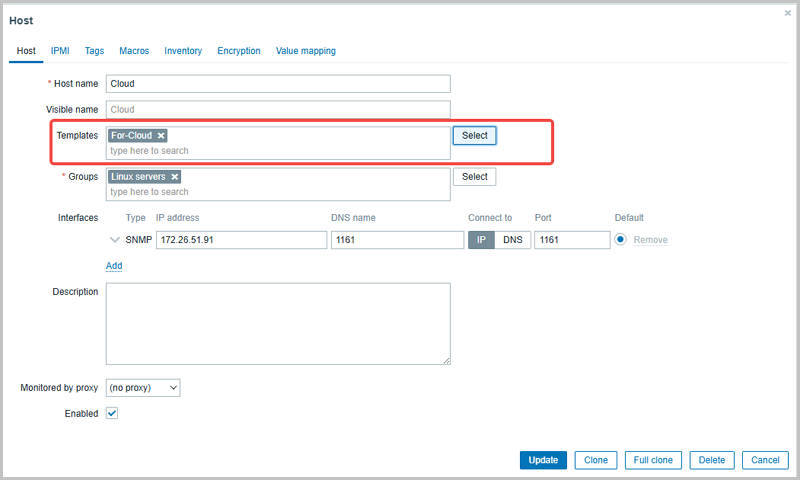Remove the Linux servers group tag
The width and height of the screenshot is (800, 480).
pos(174,177)
